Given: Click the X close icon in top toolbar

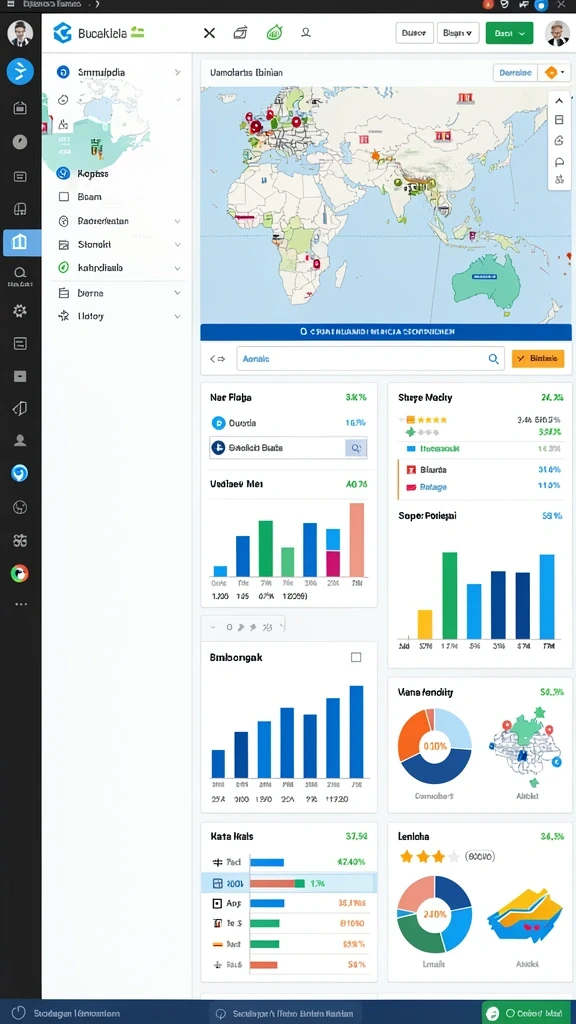Looking at the screenshot, I should [x=209, y=33].
